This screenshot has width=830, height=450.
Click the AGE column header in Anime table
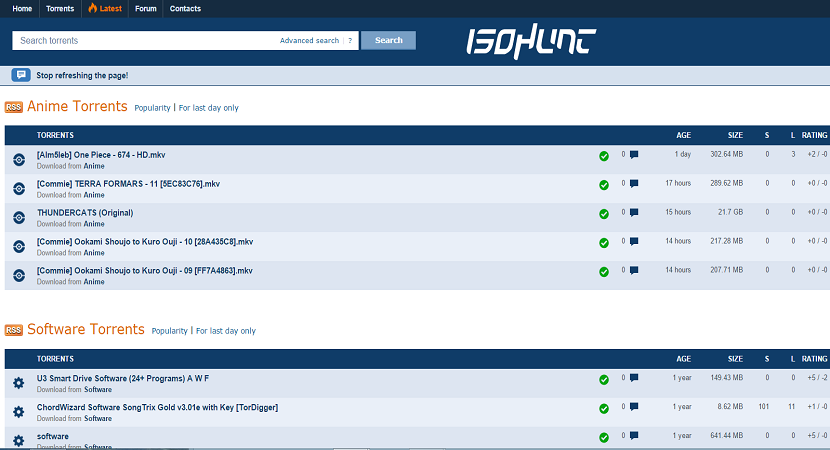[x=683, y=136]
